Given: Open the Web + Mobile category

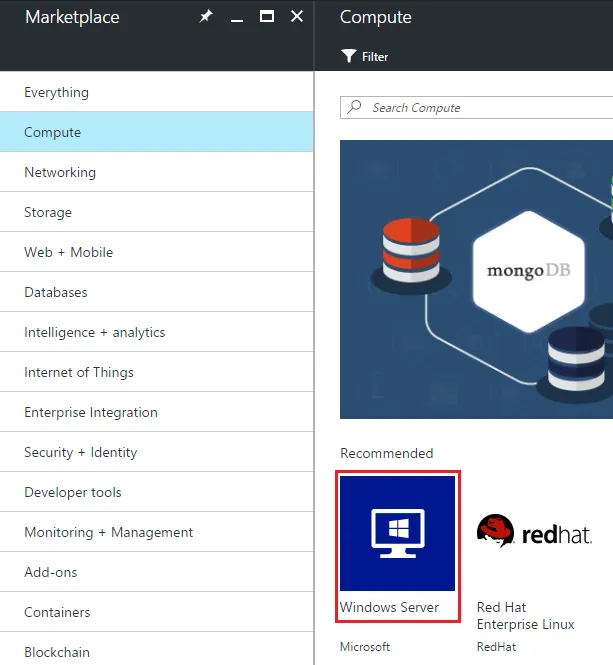Looking at the screenshot, I should (x=157, y=252).
